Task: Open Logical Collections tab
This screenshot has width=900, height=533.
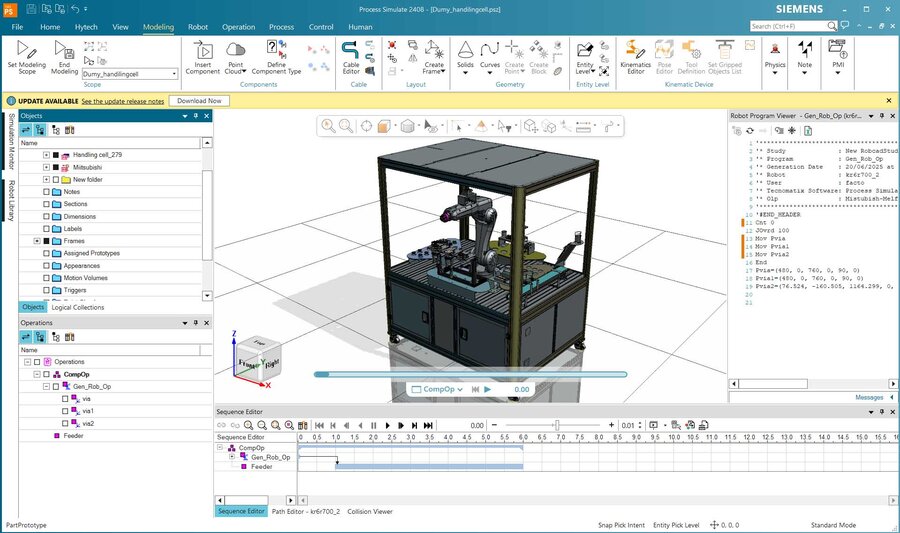Action: pos(78,307)
